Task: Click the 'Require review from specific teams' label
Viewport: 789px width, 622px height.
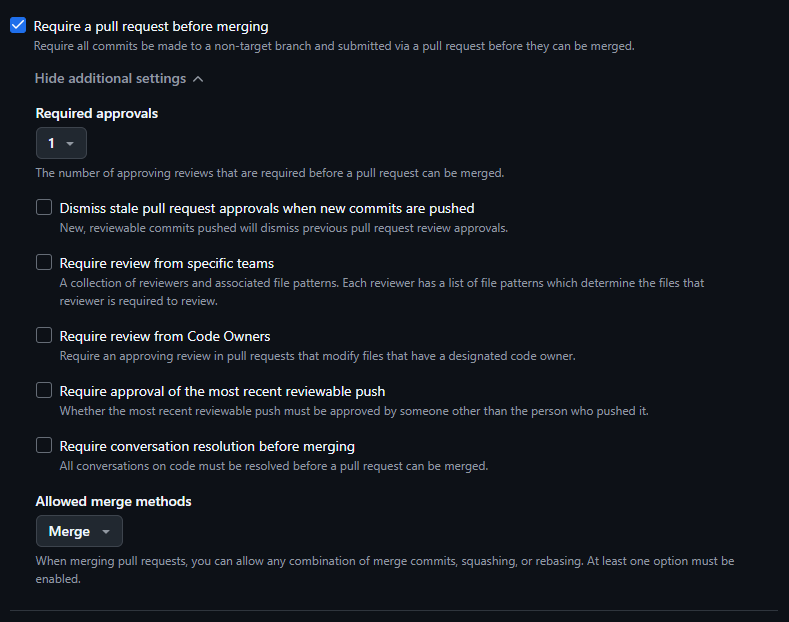Action: pos(167,264)
